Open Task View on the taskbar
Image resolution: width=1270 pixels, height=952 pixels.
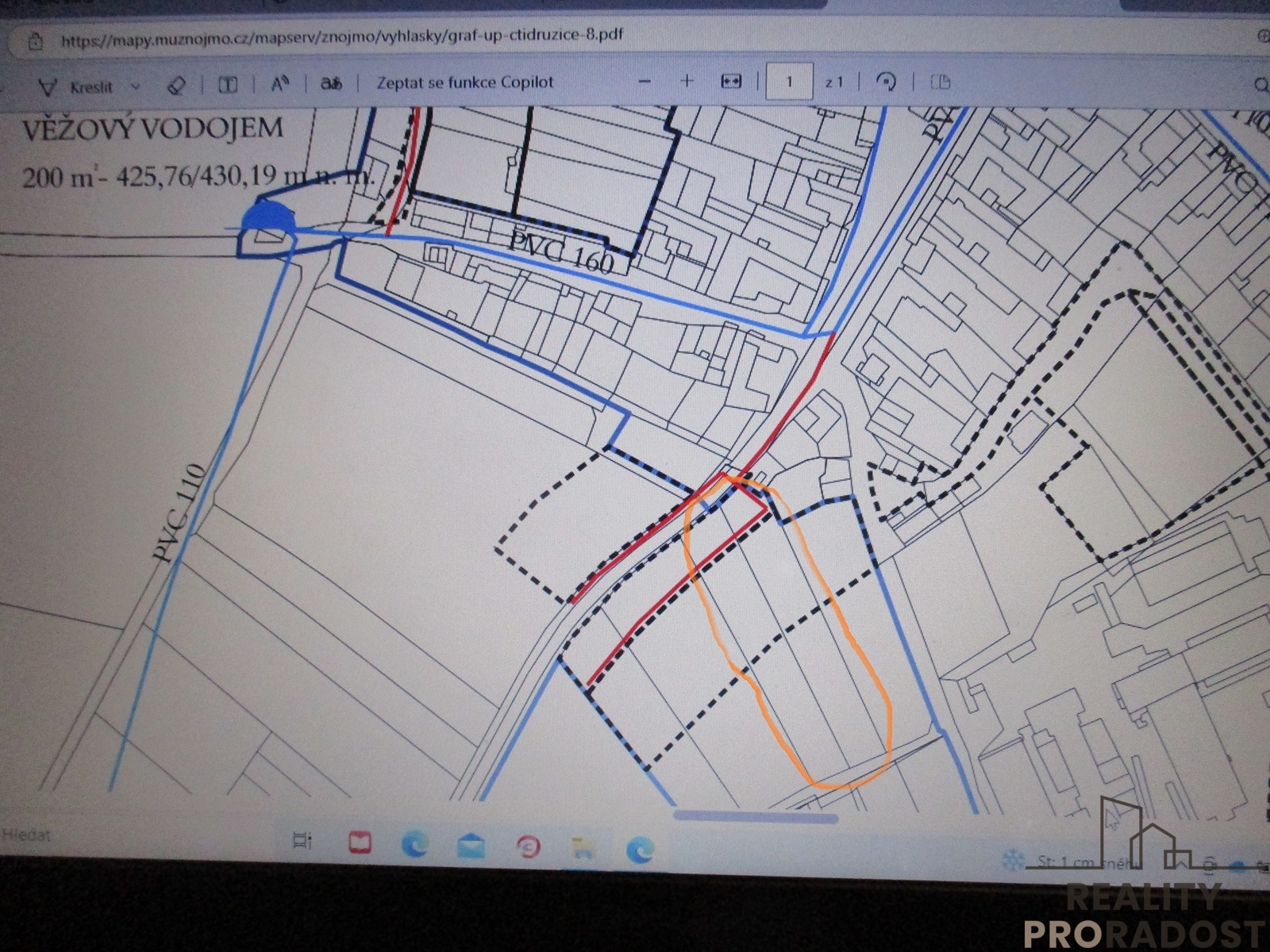pos(302,840)
